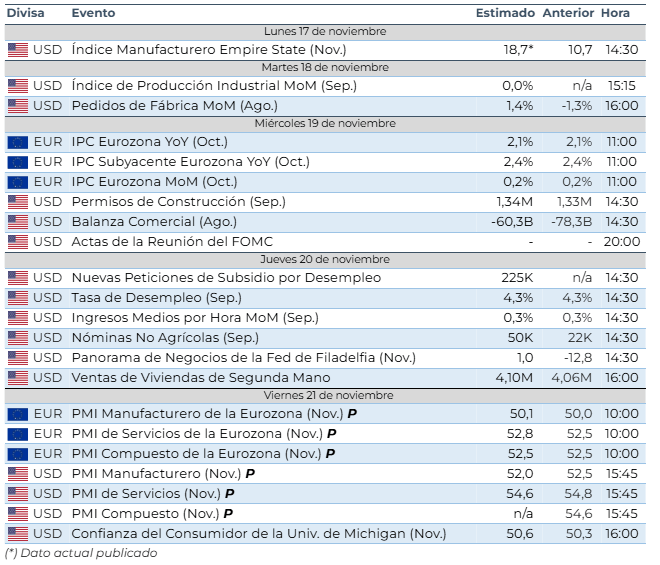Click the US flag beside Pedidos de Fábrica
The width and height of the screenshot is (660, 565).
click(18, 105)
